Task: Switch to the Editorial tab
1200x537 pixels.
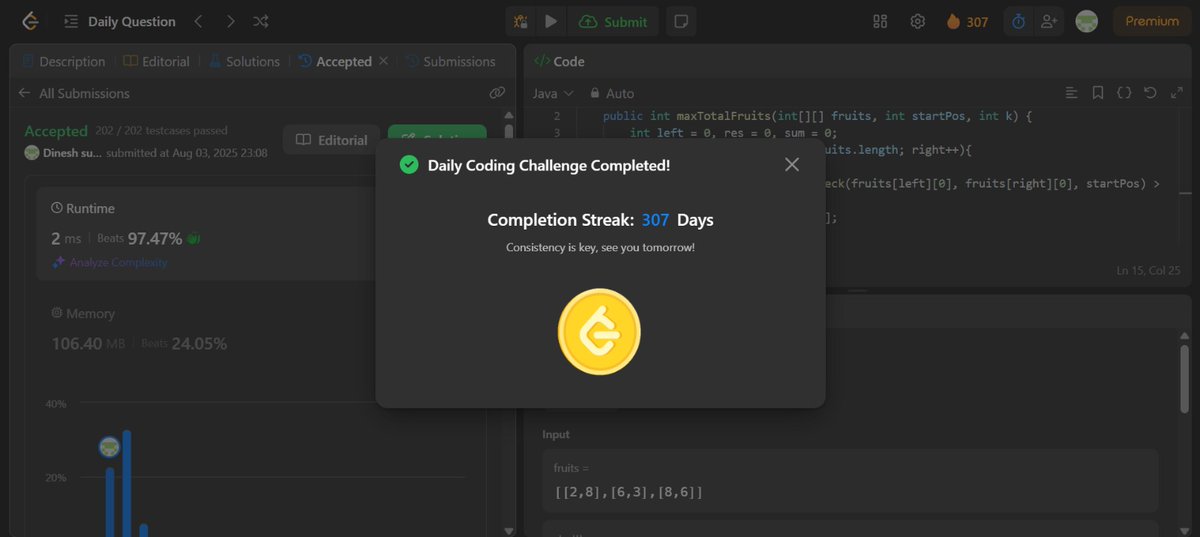Action: pos(156,61)
